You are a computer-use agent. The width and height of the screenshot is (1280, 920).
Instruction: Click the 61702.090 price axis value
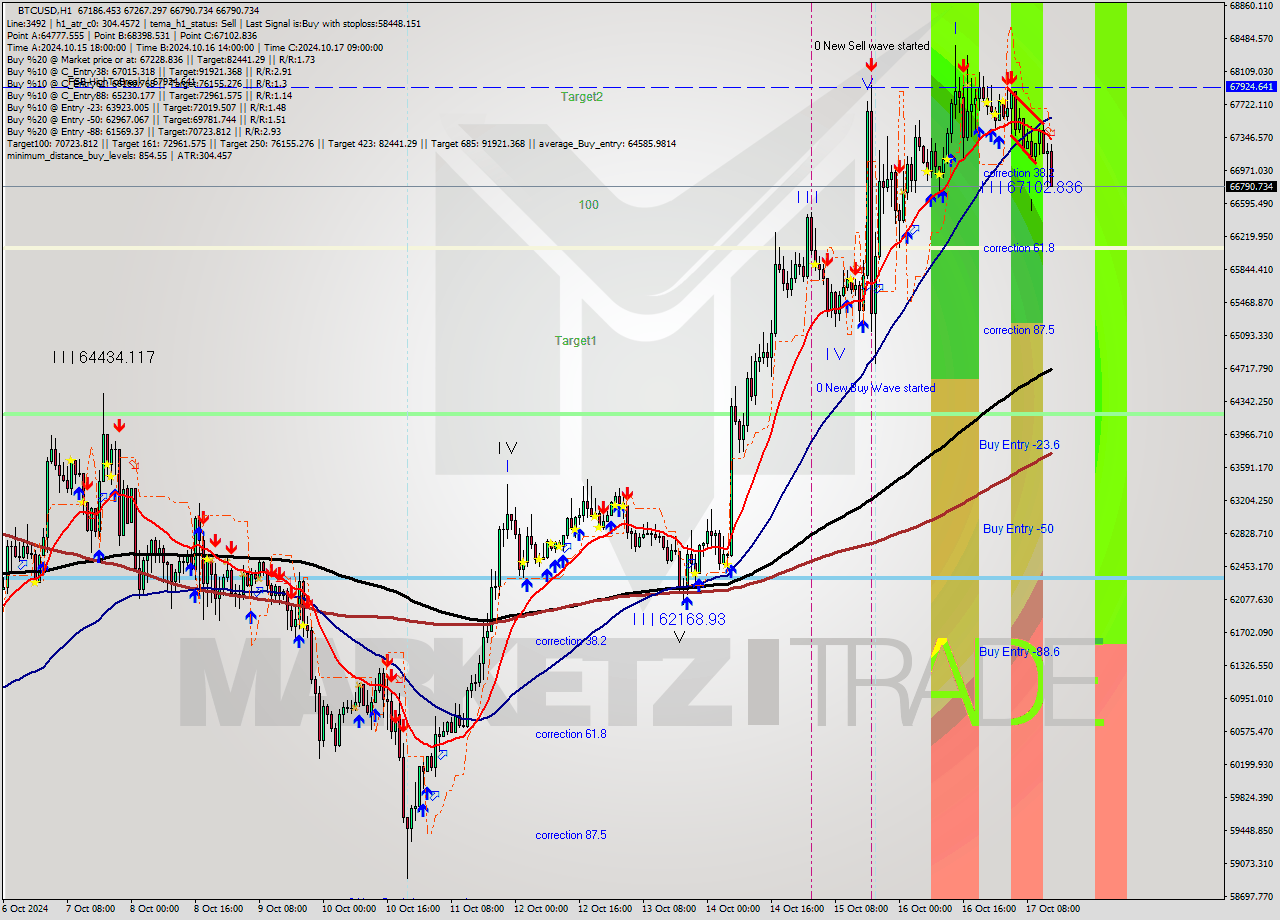(1251, 633)
